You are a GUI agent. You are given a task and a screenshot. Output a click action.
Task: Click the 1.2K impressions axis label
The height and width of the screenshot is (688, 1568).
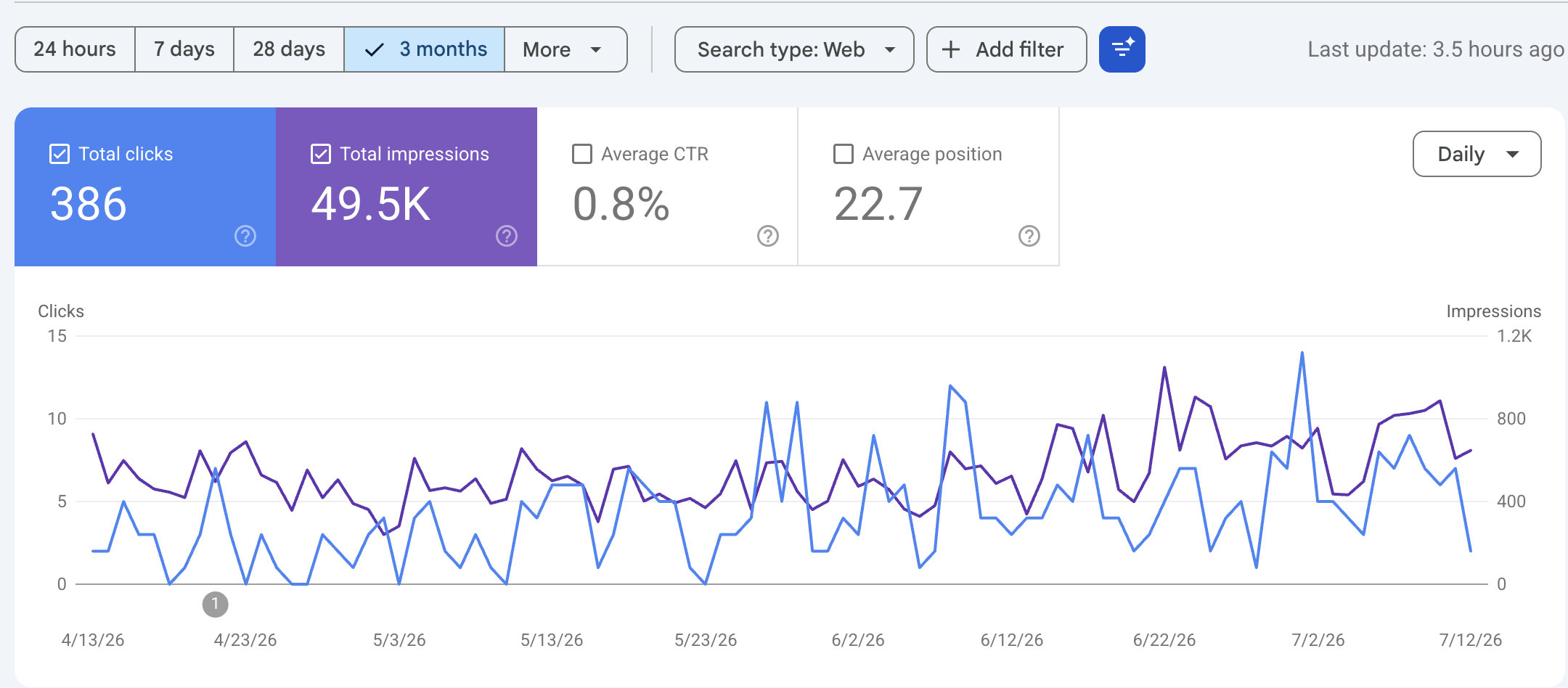point(1514,336)
